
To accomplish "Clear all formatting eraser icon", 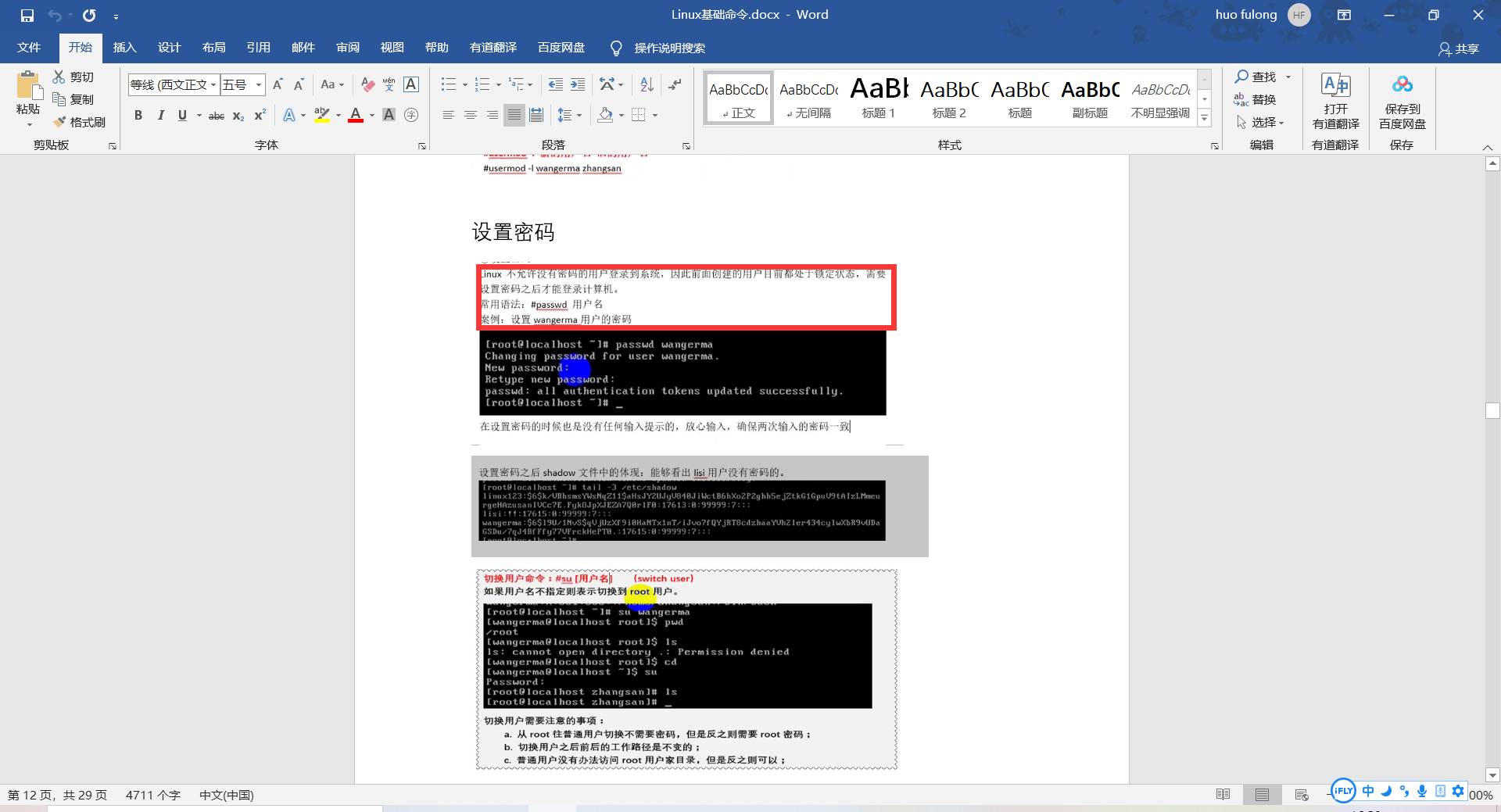I will coord(367,84).
